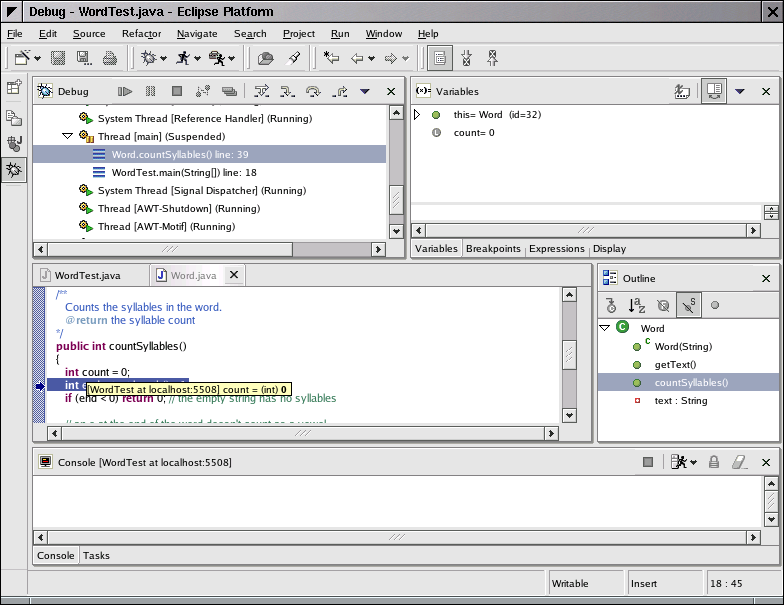784x605 pixels.
Task: Open the Refactor menu
Action: (x=141, y=34)
